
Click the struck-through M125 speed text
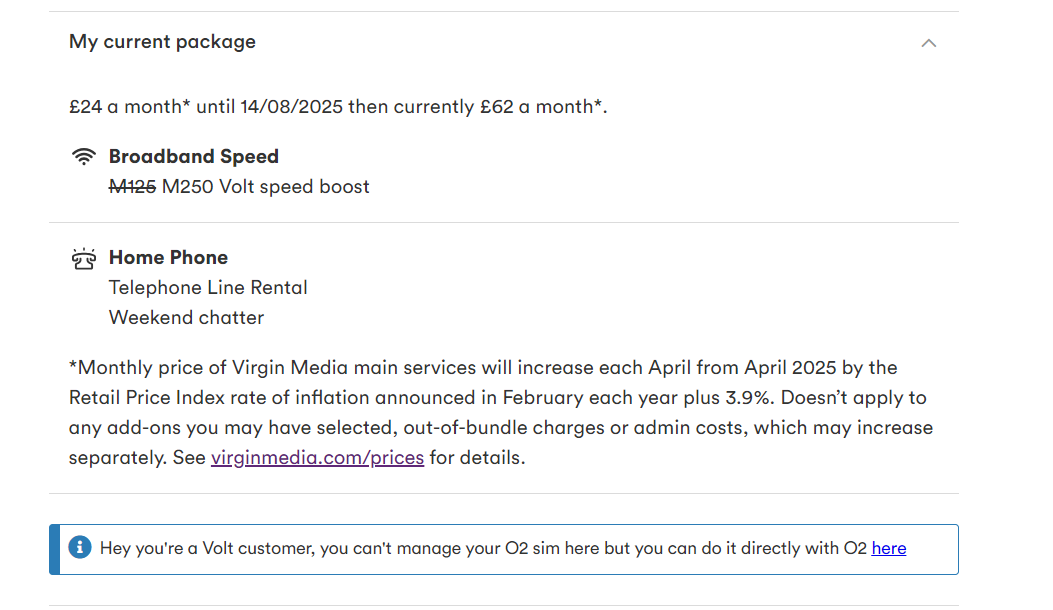pyautogui.click(x=132, y=187)
